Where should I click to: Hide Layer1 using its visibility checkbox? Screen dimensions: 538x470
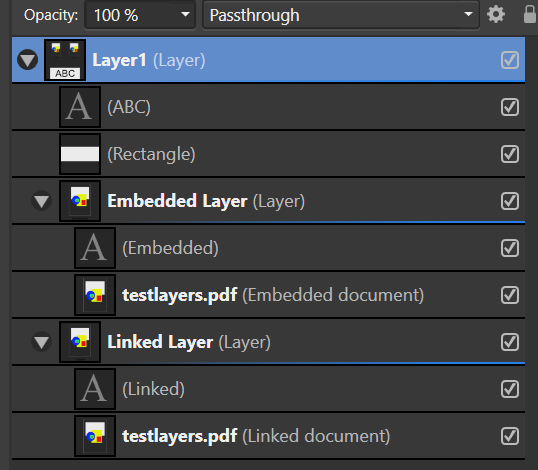coord(510,60)
